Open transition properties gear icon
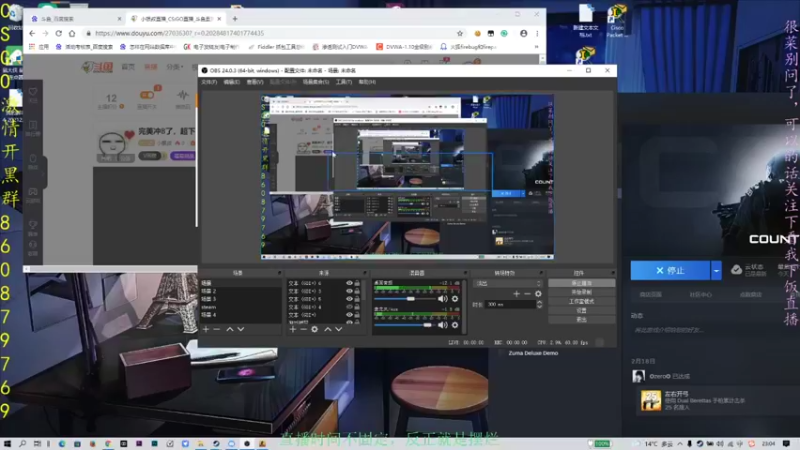This screenshot has height=450, width=800. pyautogui.click(x=538, y=294)
